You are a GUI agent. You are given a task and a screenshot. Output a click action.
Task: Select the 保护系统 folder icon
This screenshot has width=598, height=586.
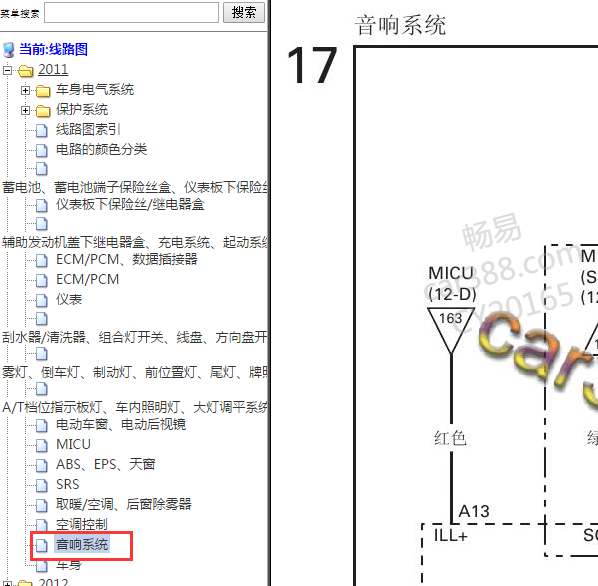tap(43, 111)
